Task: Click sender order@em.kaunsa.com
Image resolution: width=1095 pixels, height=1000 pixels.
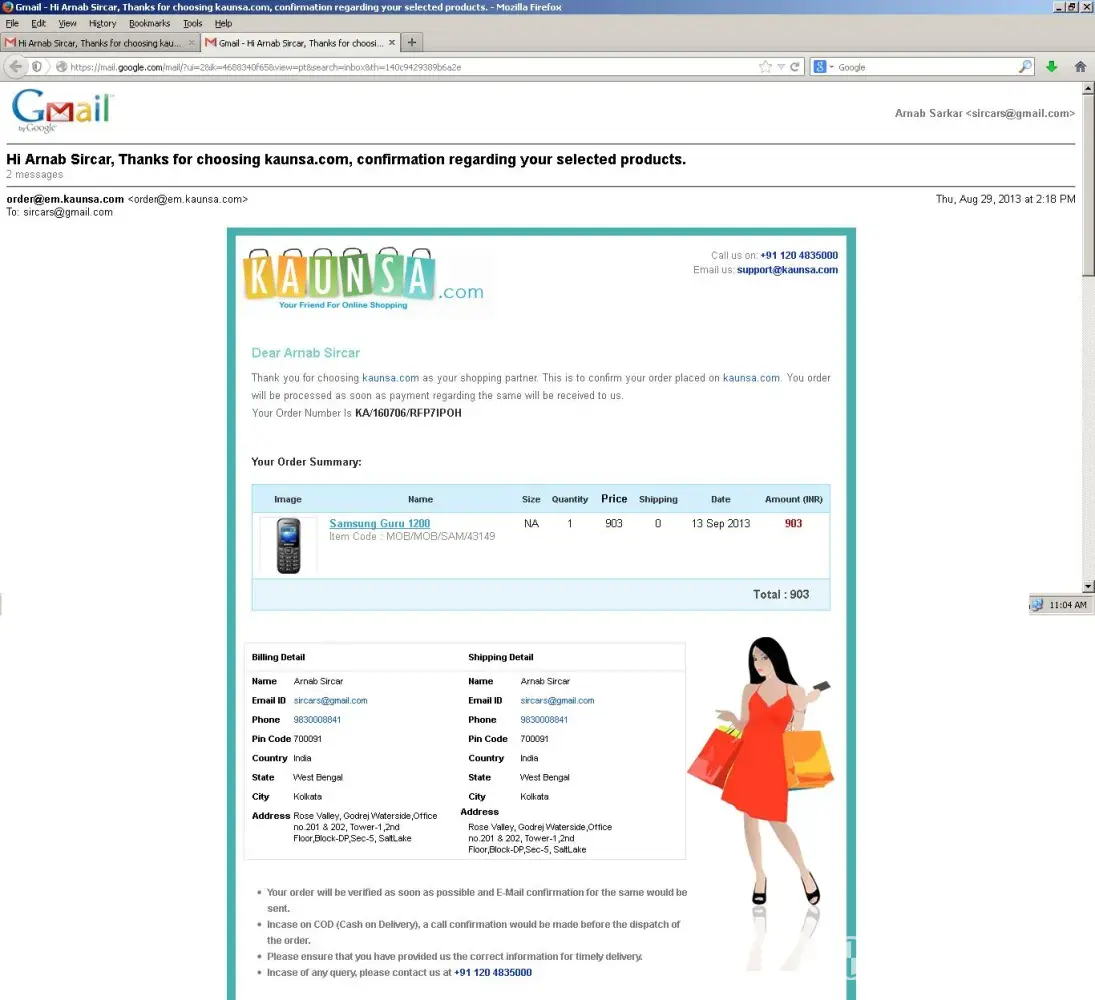Action: [65, 199]
